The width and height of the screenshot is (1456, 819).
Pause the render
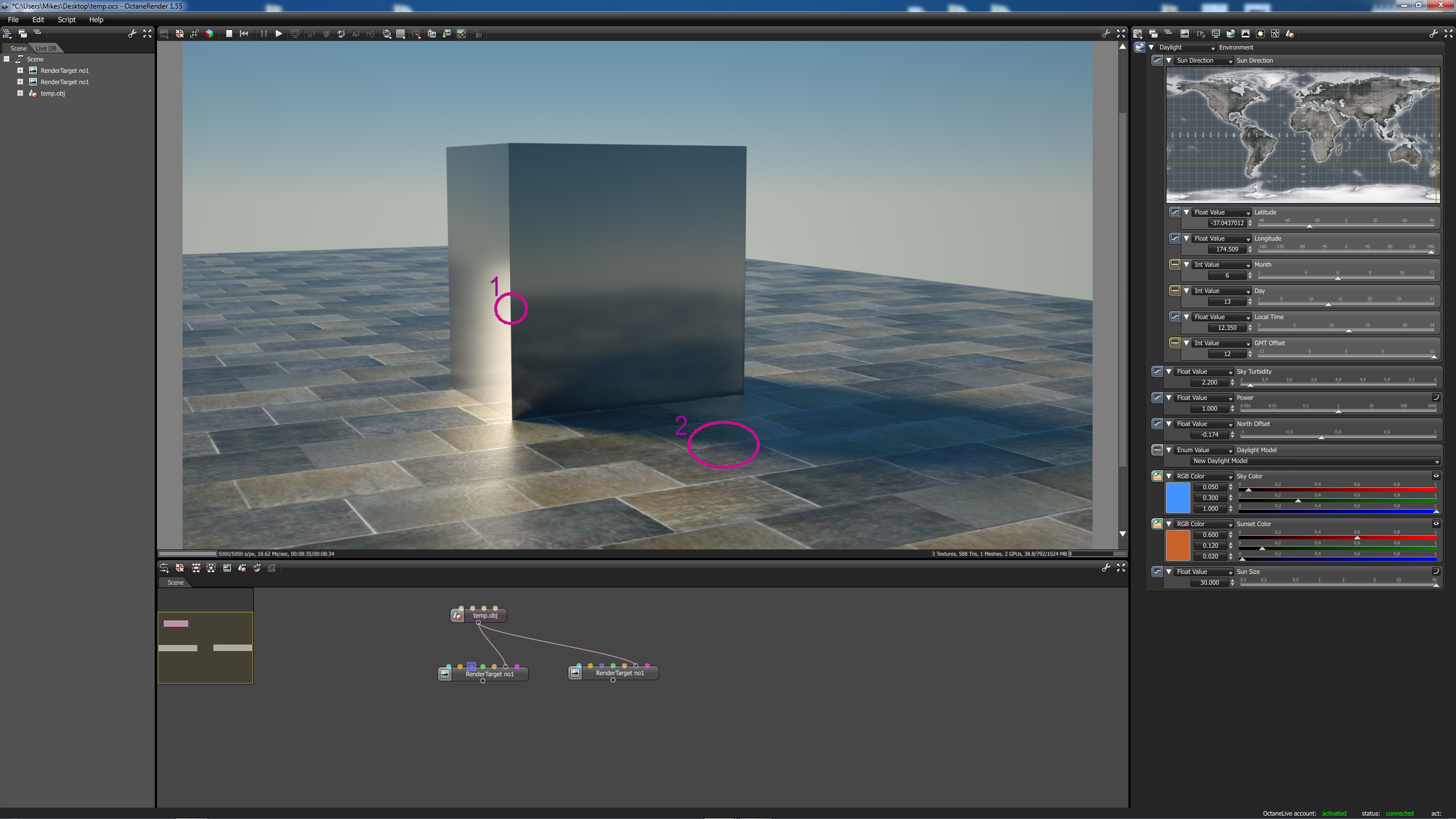[x=263, y=34]
